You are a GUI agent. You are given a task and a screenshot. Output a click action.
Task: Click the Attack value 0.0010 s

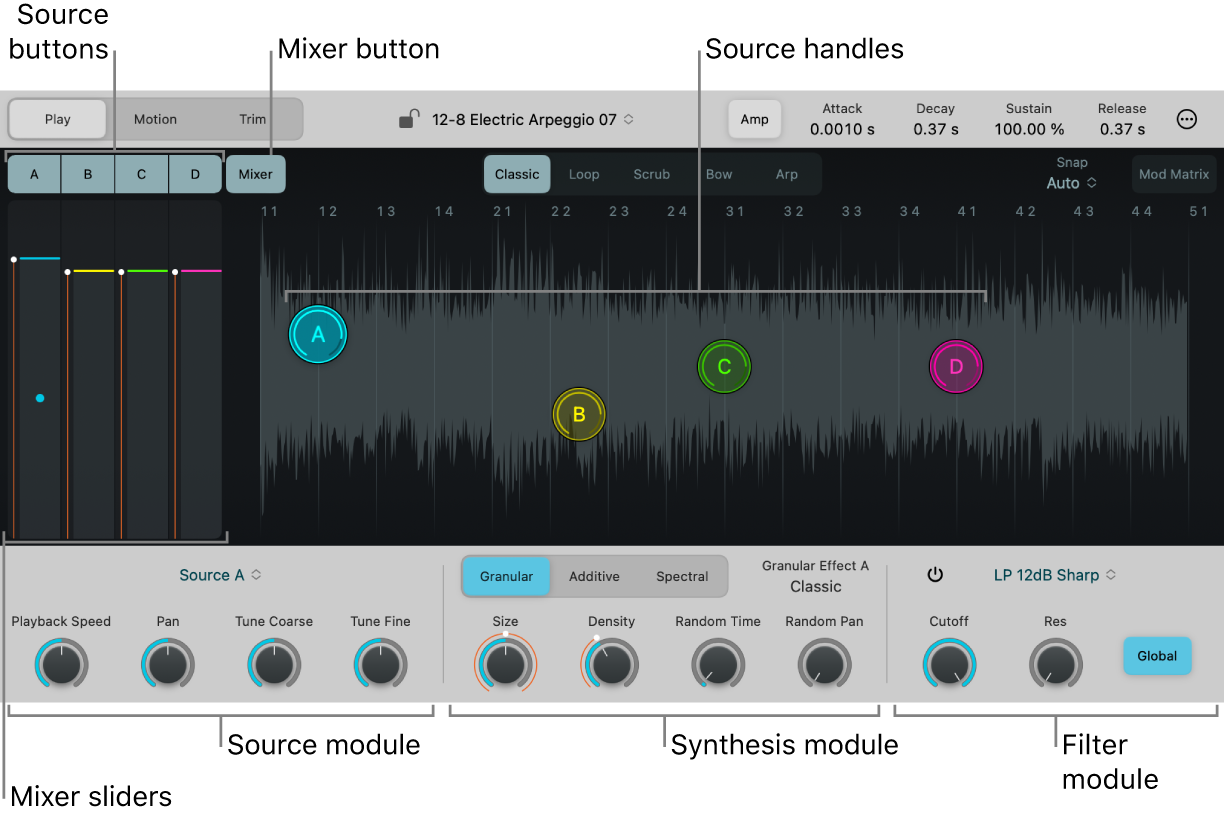tap(842, 129)
